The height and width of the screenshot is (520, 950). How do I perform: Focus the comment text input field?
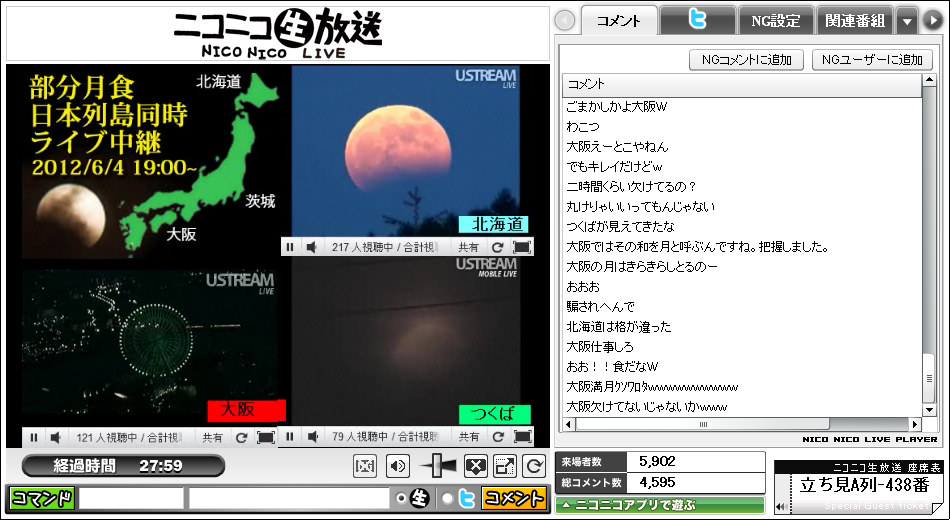click(289, 499)
